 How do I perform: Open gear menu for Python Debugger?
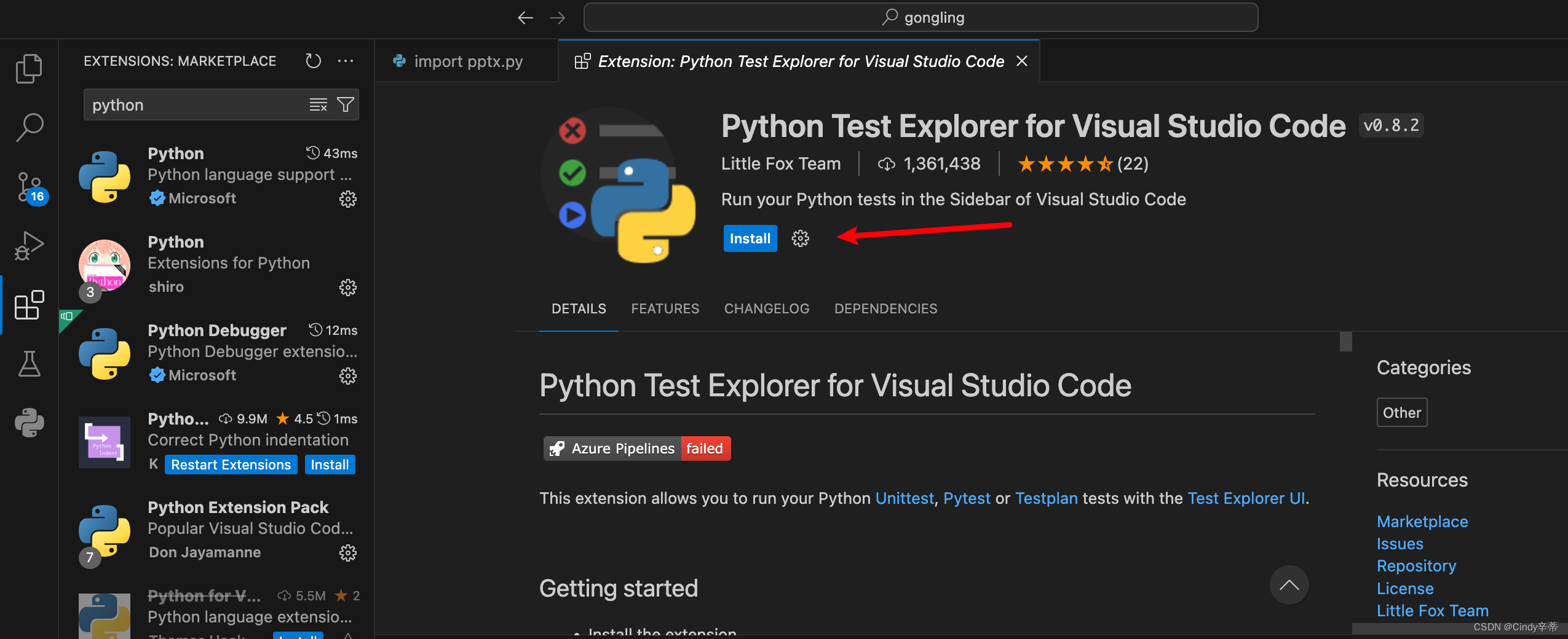click(348, 376)
